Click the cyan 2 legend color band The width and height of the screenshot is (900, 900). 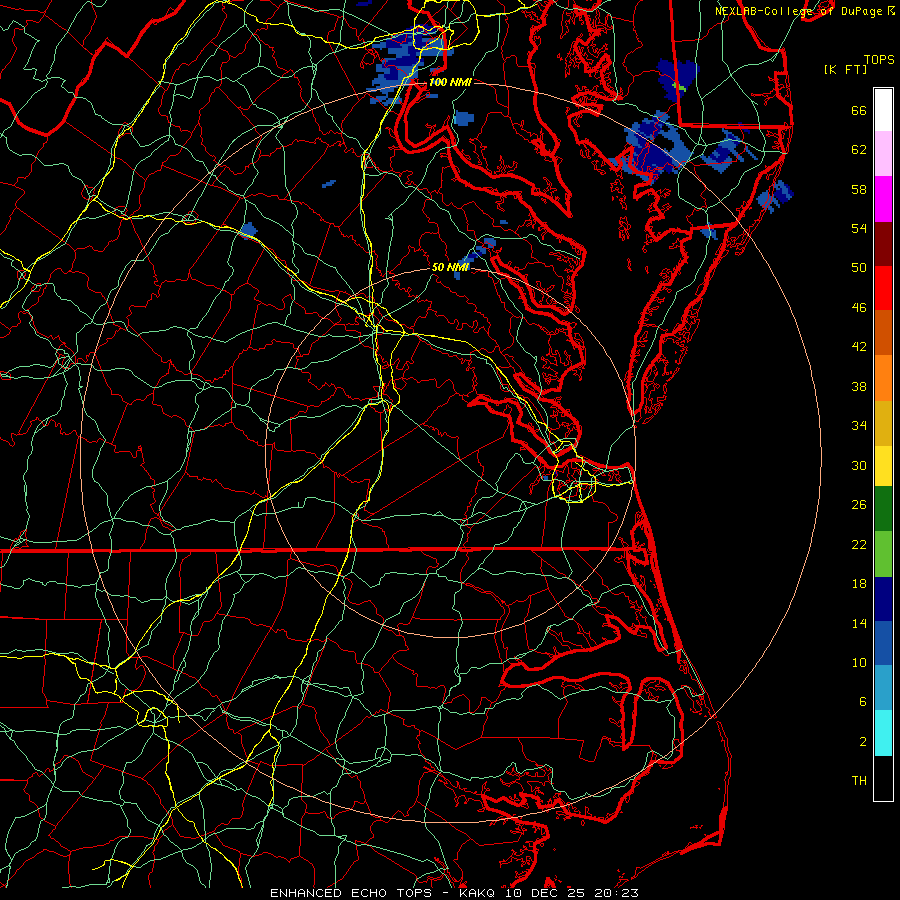883,733
